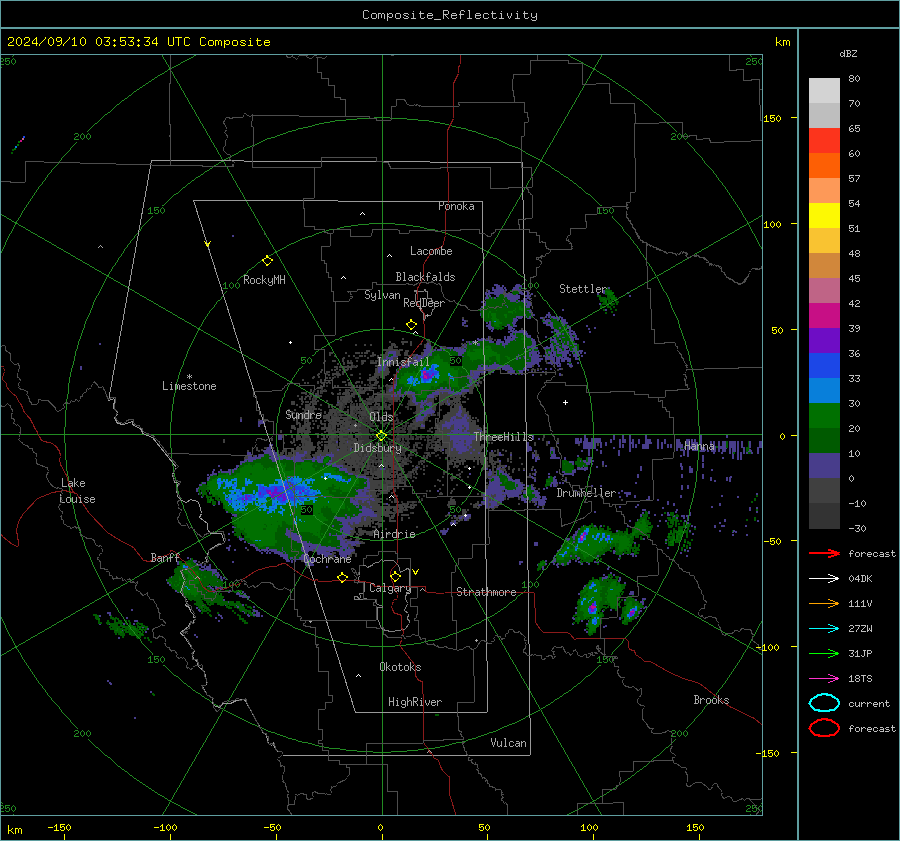The width and height of the screenshot is (900, 841).
Task: Click the cyan 27ZW arrow legend icon
Action: [x=824, y=629]
